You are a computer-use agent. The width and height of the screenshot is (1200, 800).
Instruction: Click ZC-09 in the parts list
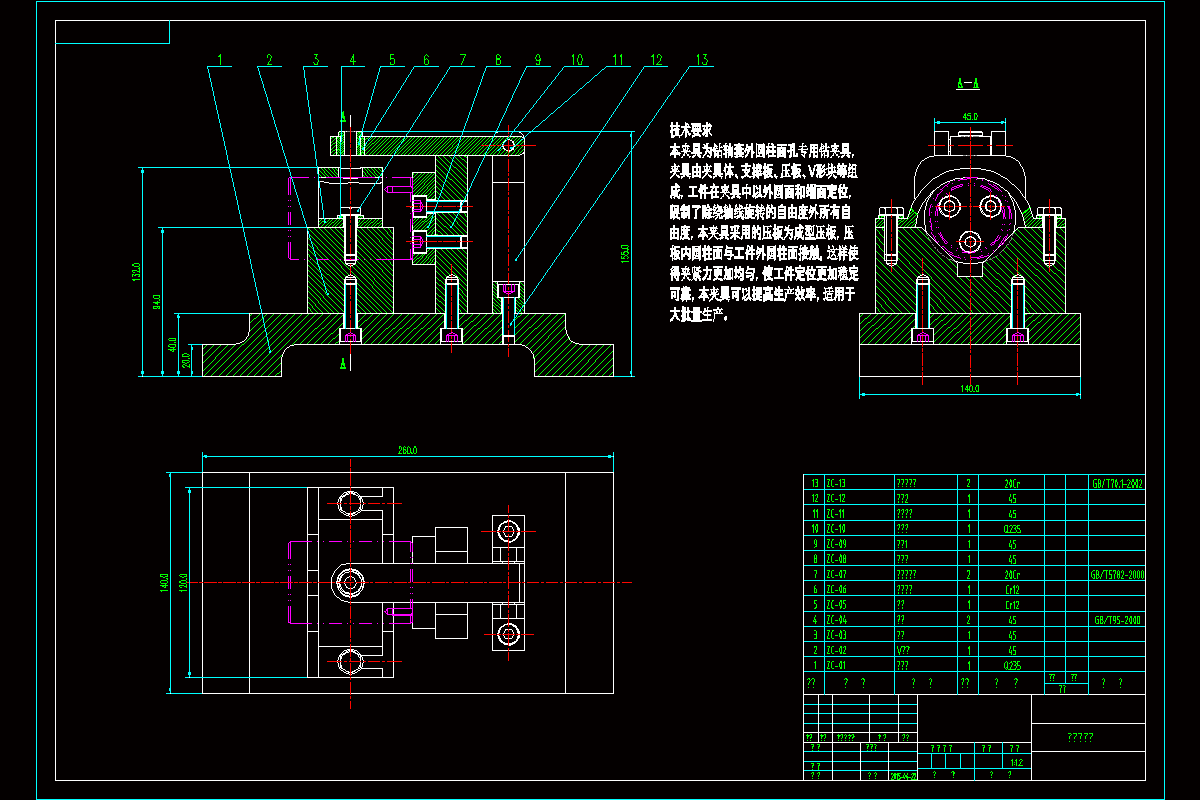(x=836, y=543)
